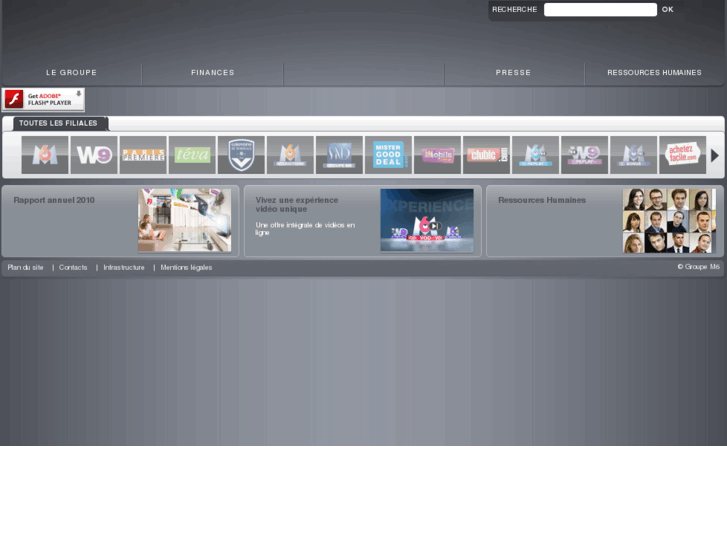Click the employee portraits thumbnail

669,221
